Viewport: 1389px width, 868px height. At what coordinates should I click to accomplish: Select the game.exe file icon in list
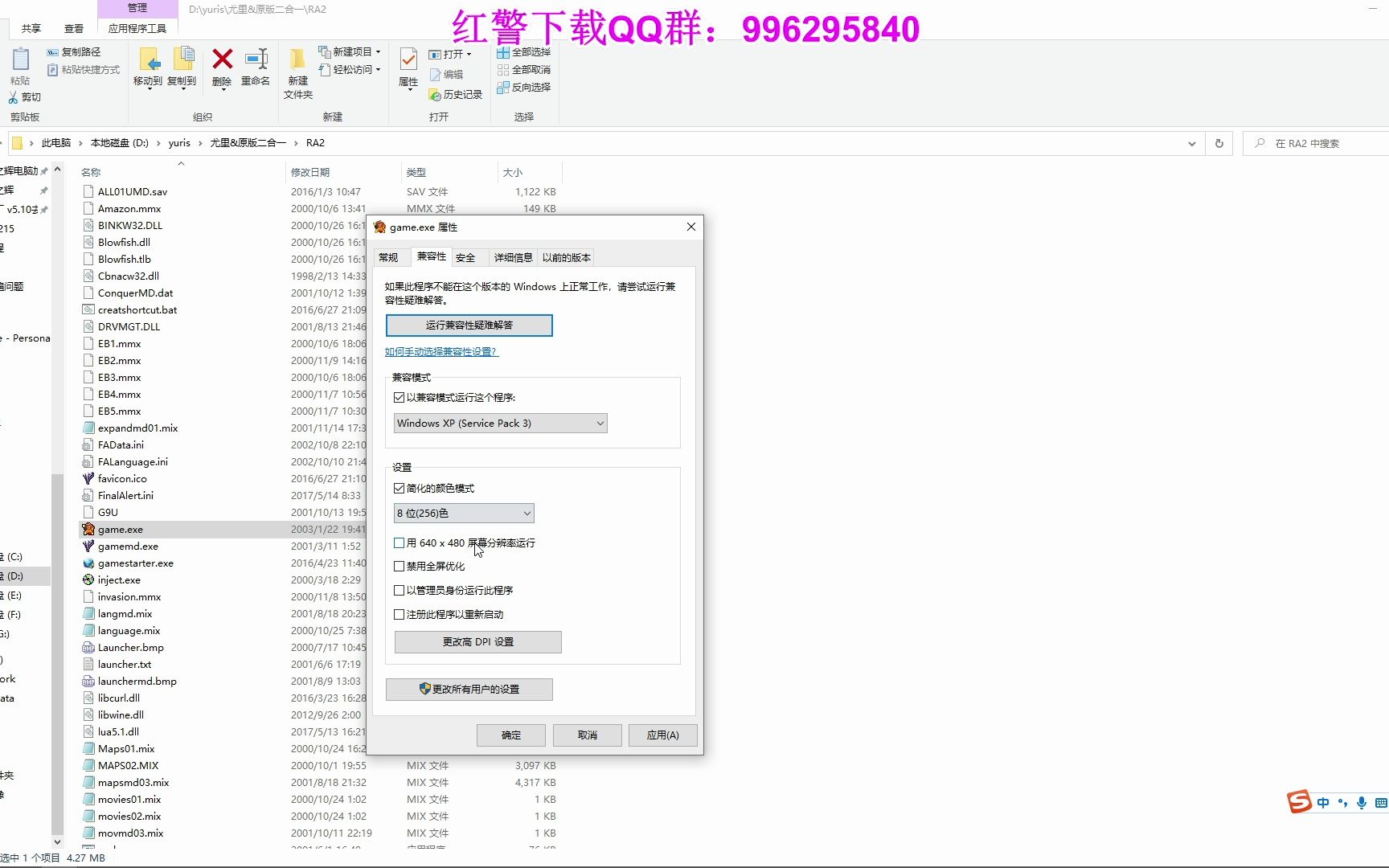[88, 530]
